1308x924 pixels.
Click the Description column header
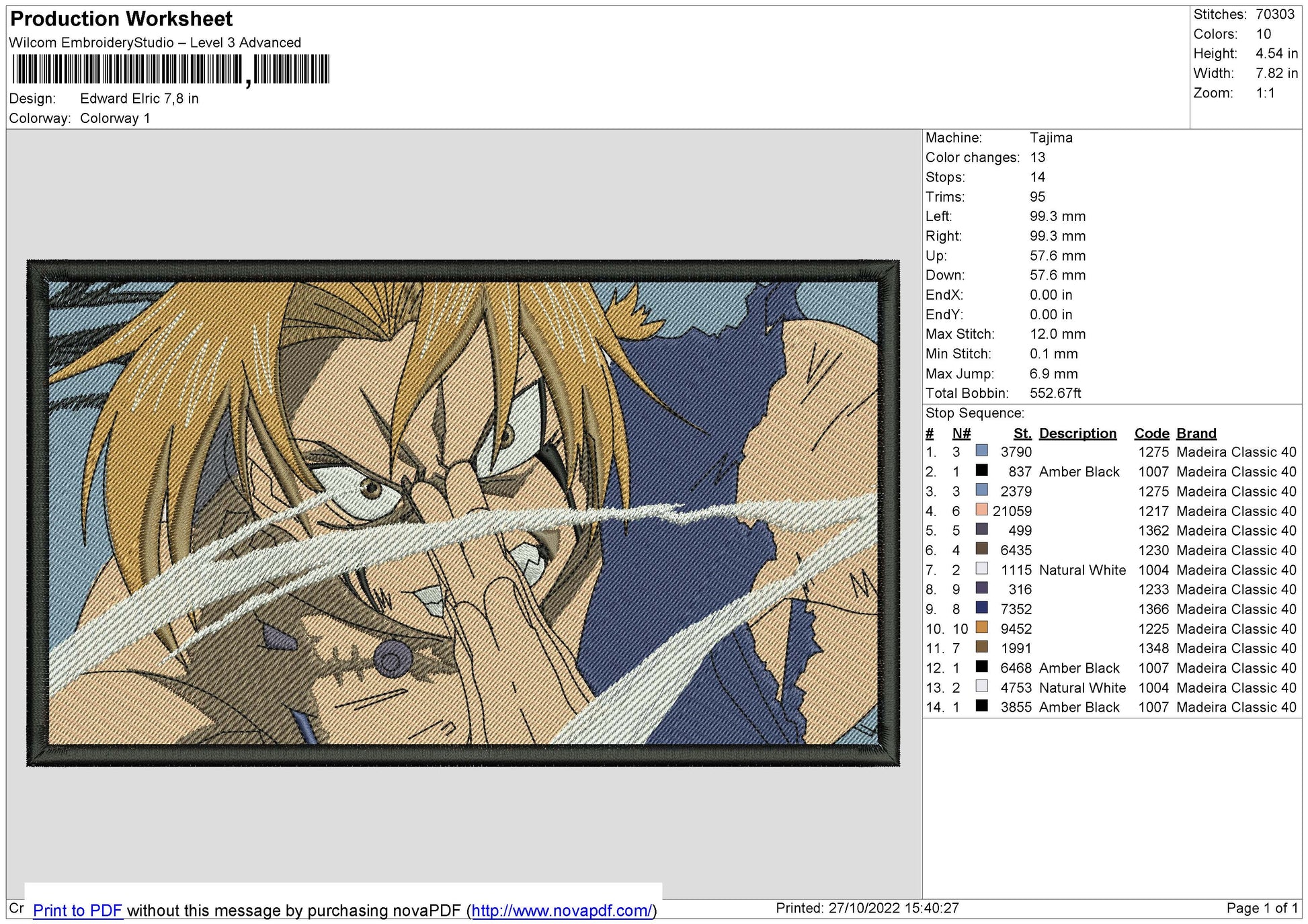click(1077, 433)
